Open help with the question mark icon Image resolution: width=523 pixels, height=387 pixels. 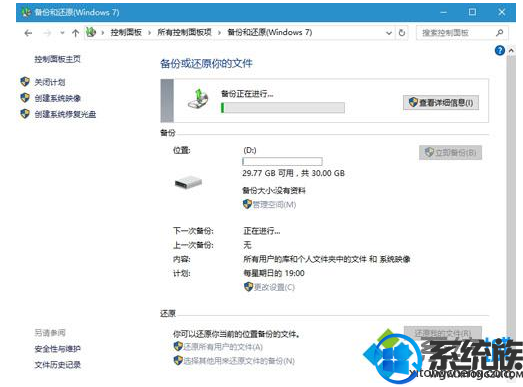(500, 50)
